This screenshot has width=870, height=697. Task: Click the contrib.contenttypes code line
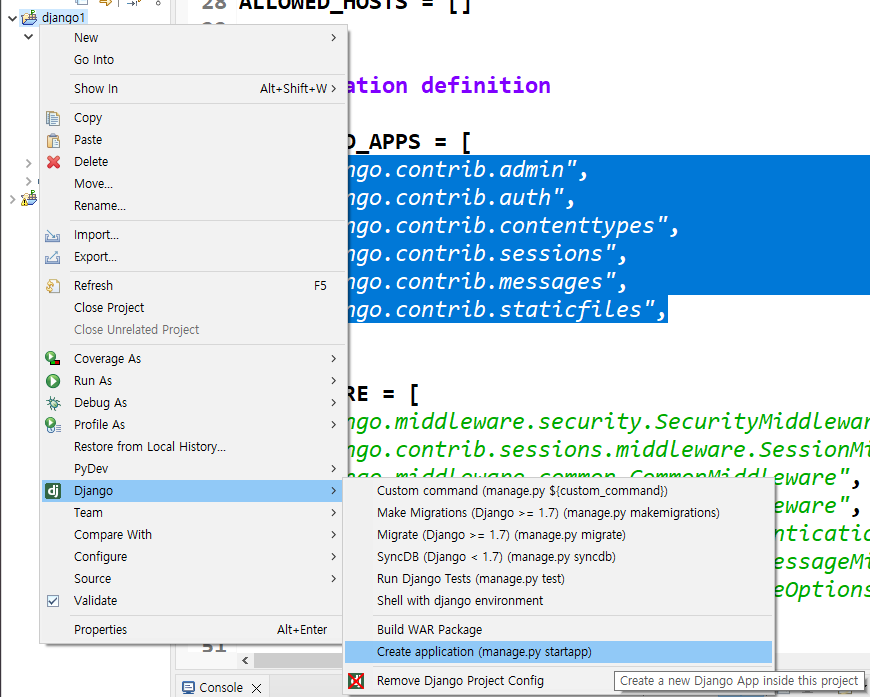pos(512,226)
